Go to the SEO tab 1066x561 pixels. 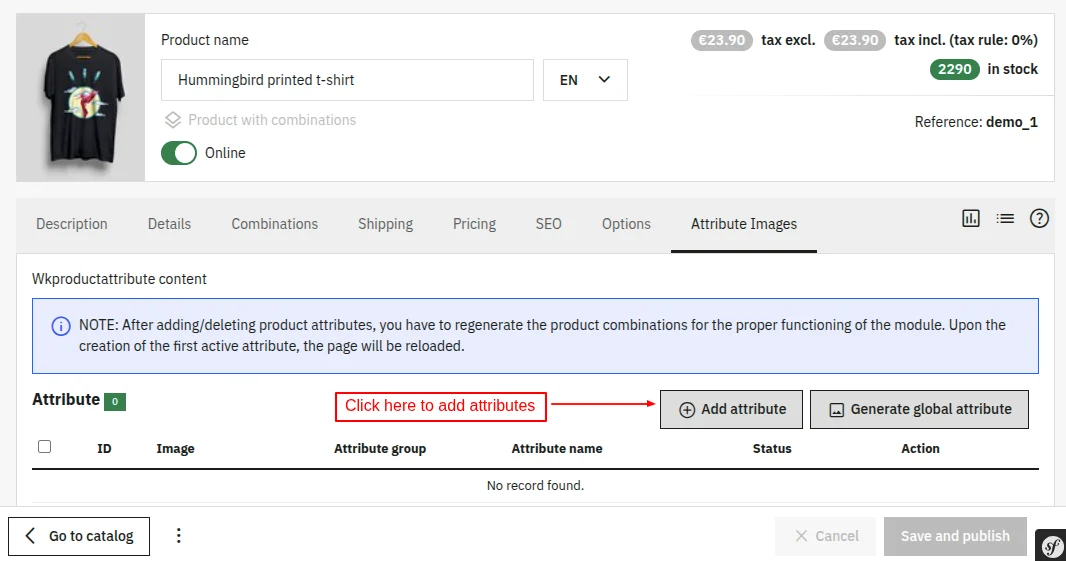pyautogui.click(x=548, y=224)
